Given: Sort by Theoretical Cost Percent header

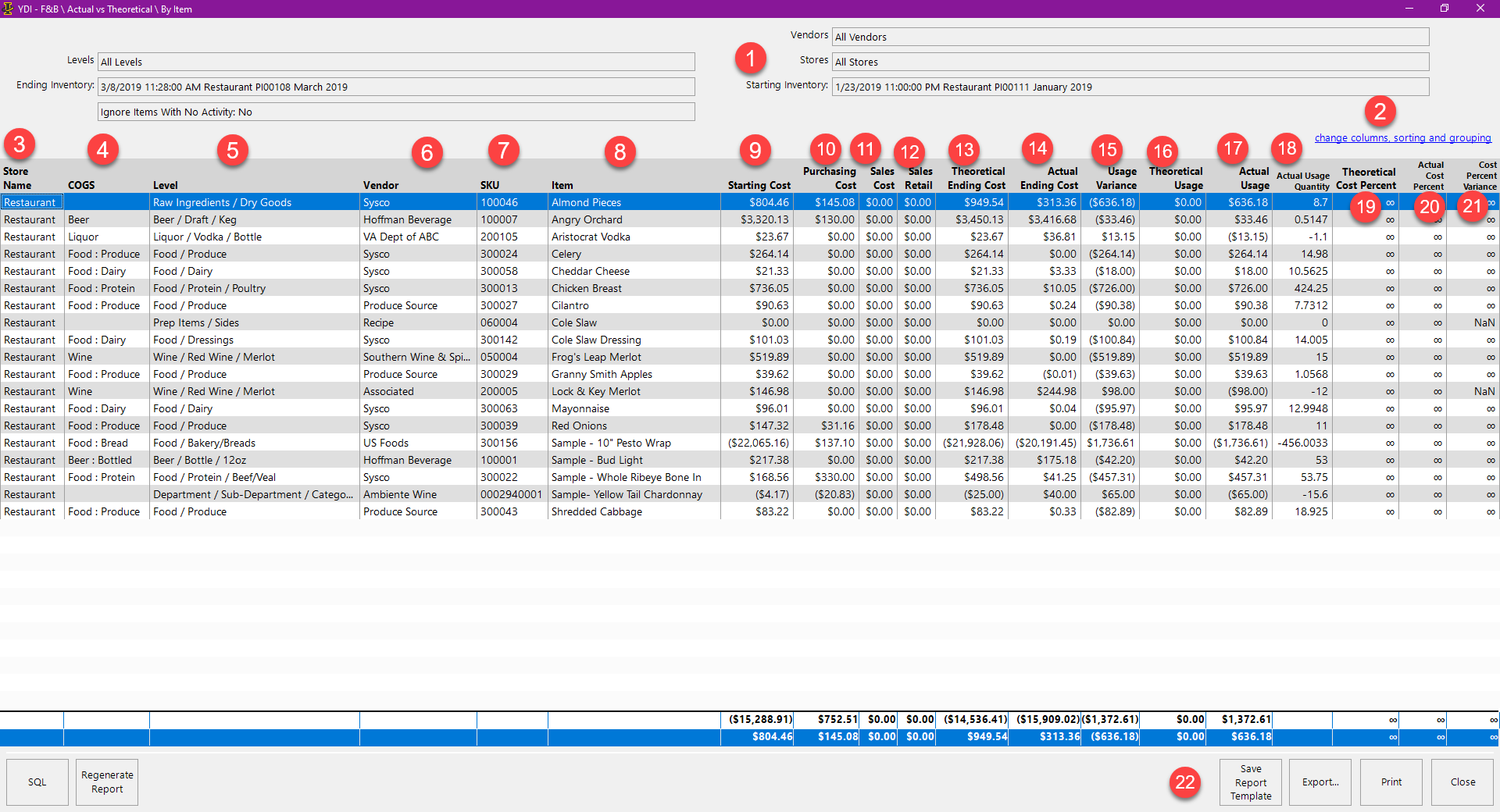Looking at the screenshot, I should coord(1366,178).
